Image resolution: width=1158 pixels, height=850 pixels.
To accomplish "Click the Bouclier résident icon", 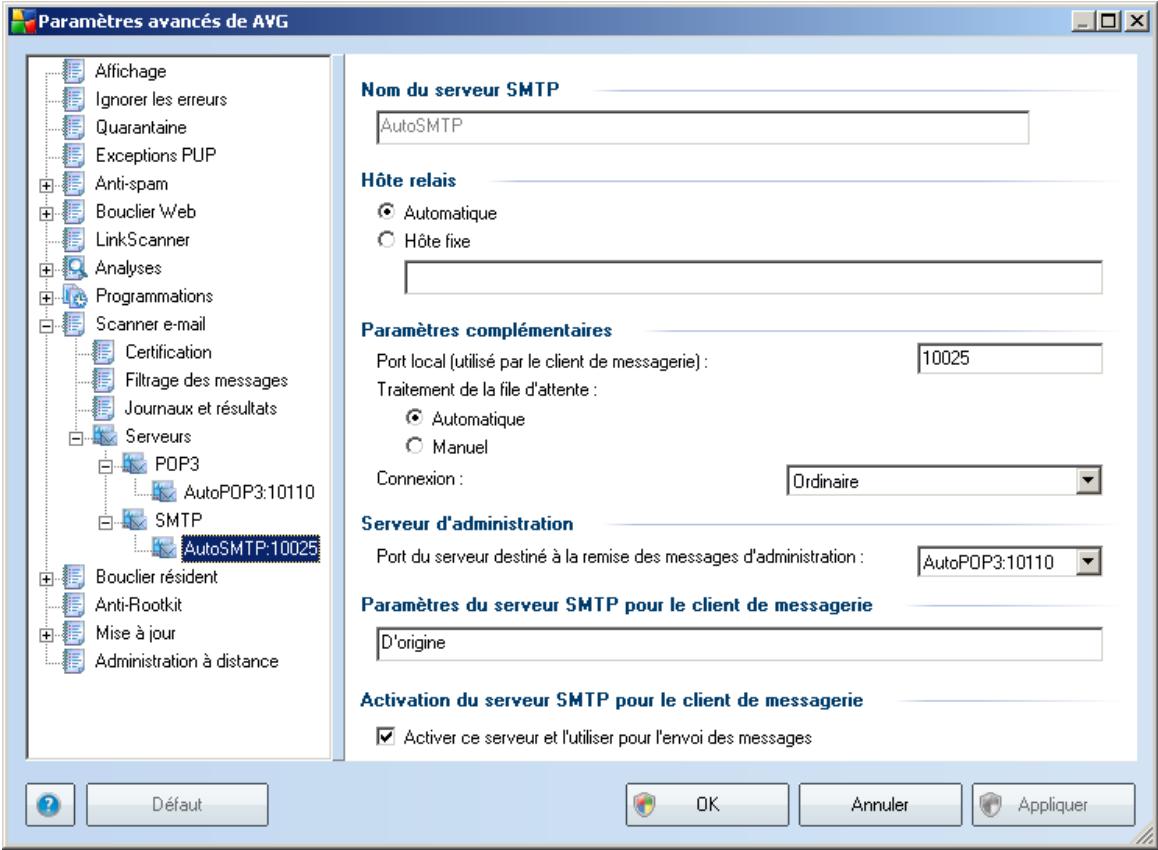I will (x=73, y=576).
